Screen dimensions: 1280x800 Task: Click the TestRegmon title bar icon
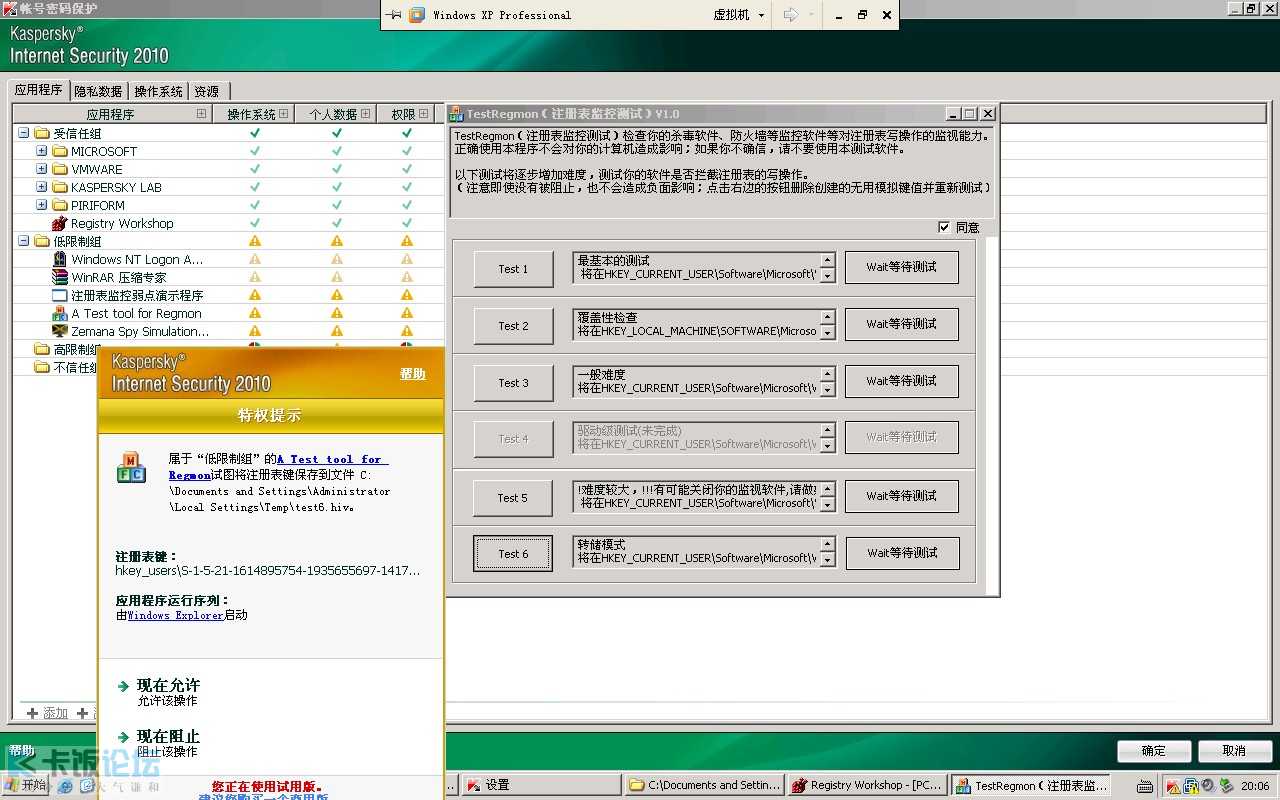[x=456, y=114]
